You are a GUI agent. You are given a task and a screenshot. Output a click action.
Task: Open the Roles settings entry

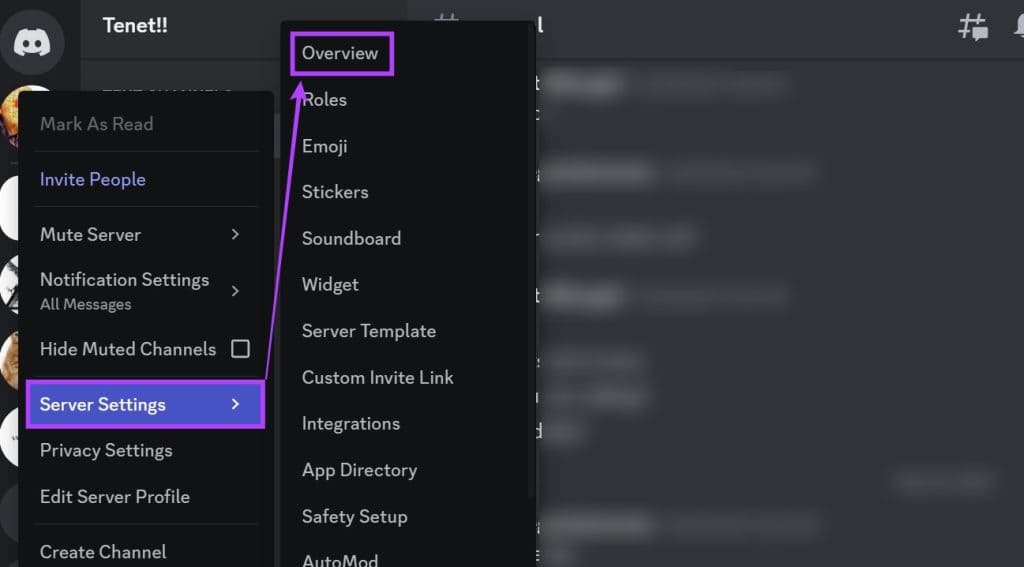coord(324,100)
